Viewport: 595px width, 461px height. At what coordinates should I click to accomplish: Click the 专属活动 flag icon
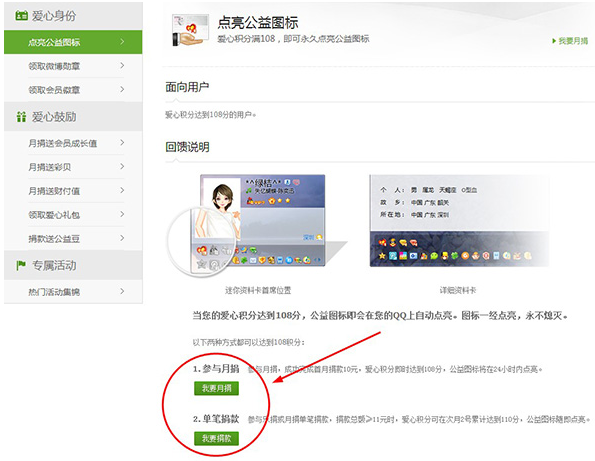[21, 265]
